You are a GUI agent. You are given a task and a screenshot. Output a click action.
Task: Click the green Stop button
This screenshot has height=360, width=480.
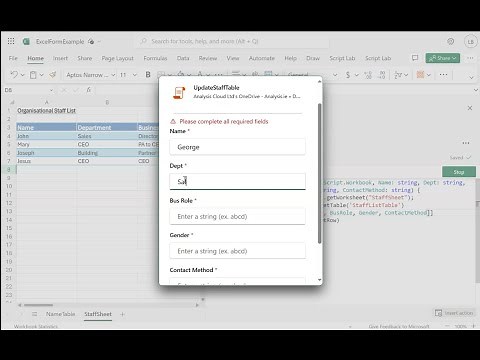(459, 172)
